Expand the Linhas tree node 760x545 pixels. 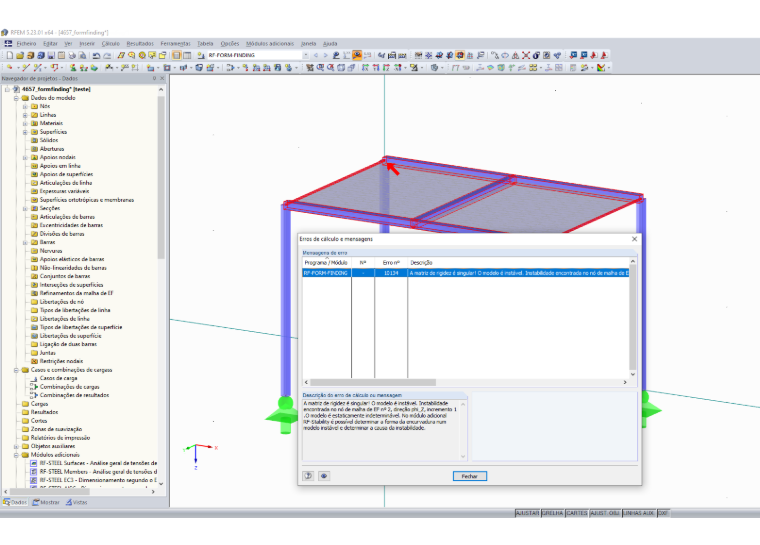[25, 115]
